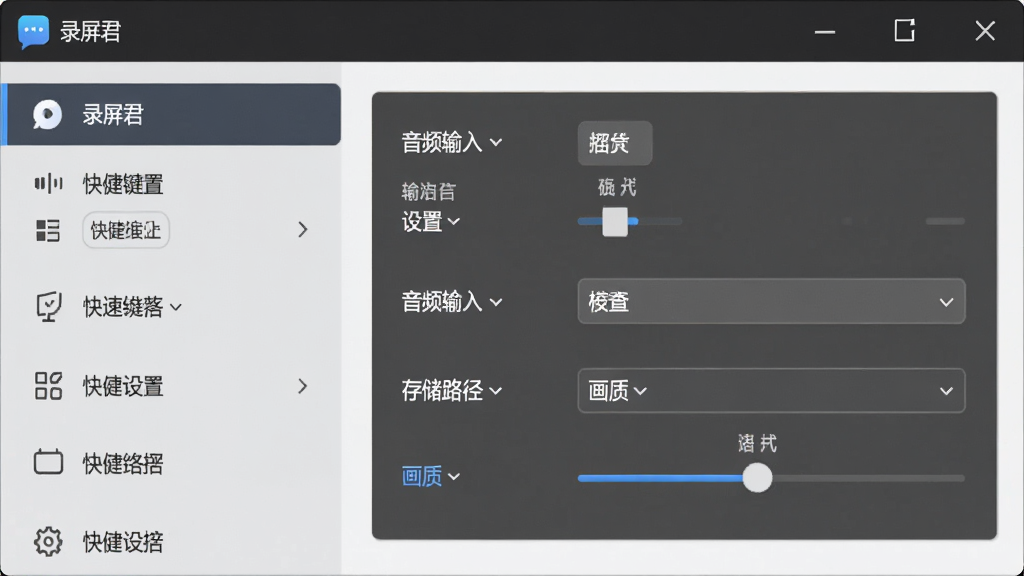
Task: Close the 录屏君 window
Action: [985, 31]
